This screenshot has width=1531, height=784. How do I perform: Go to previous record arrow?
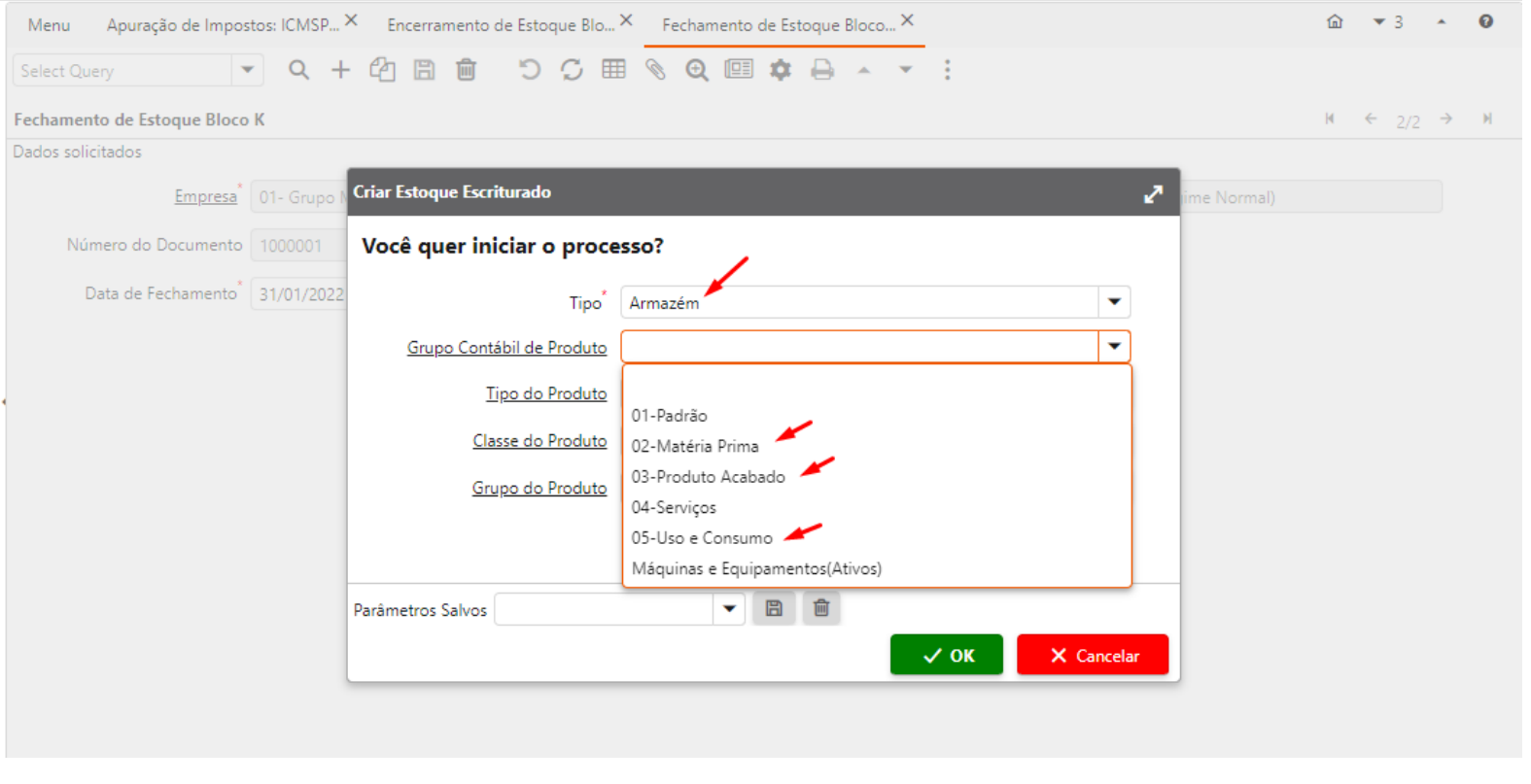tap(1371, 119)
